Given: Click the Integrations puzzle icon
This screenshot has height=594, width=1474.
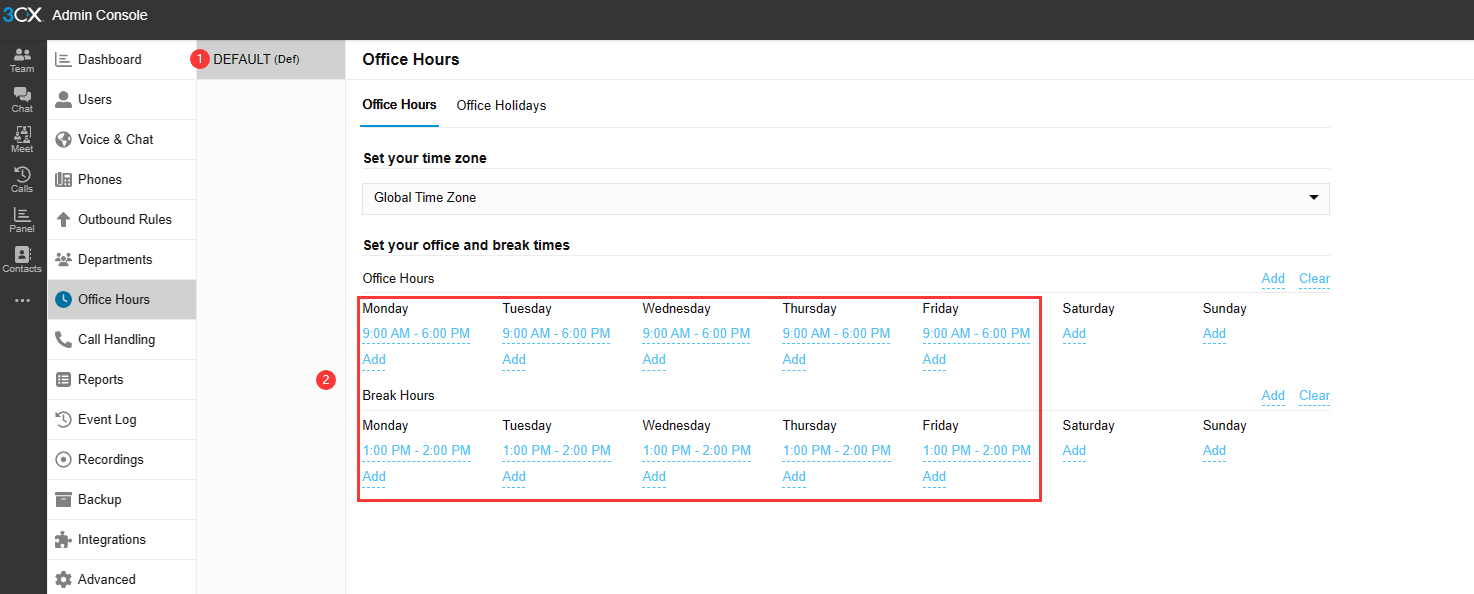Looking at the screenshot, I should tap(63, 539).
